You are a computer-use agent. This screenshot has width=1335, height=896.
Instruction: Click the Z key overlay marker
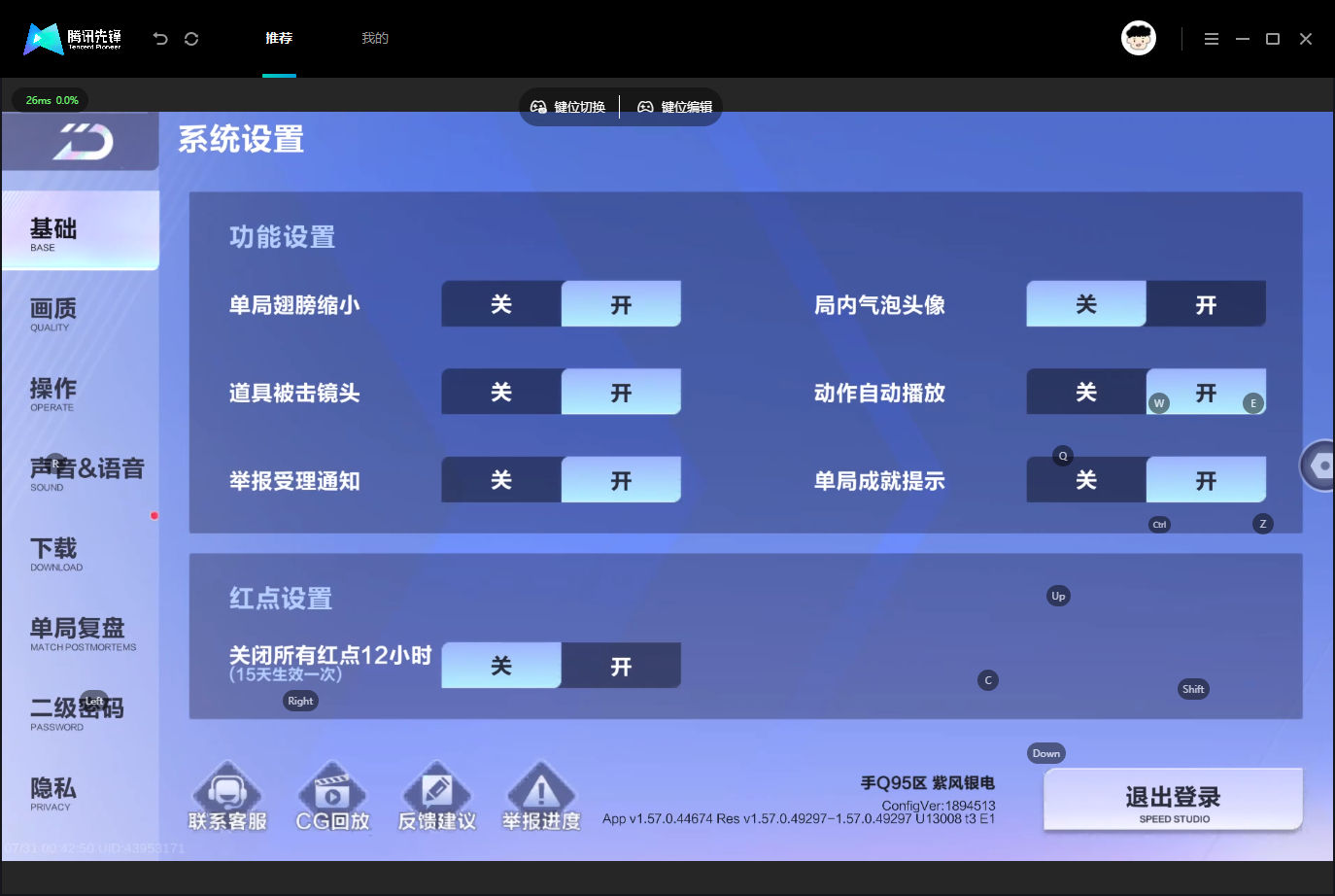click(x=1263, y=524)
